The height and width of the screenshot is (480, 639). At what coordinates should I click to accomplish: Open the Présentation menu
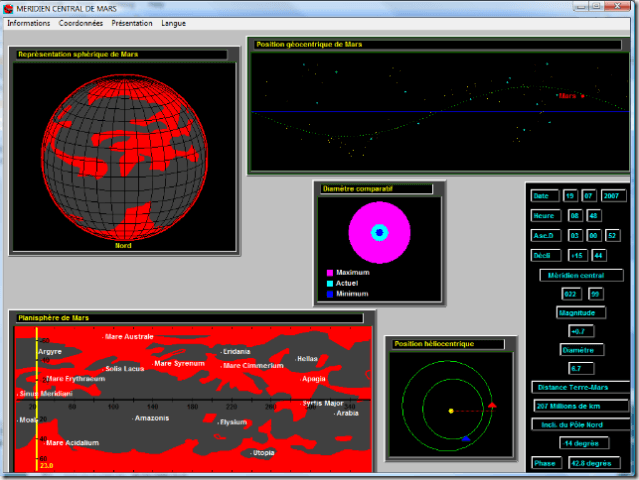[x=132, y=22]
